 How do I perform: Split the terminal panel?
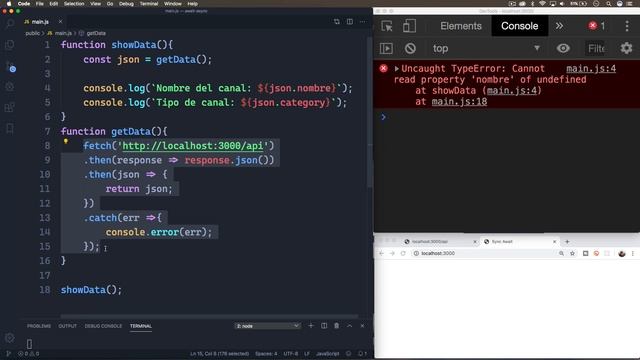point(324,326)
